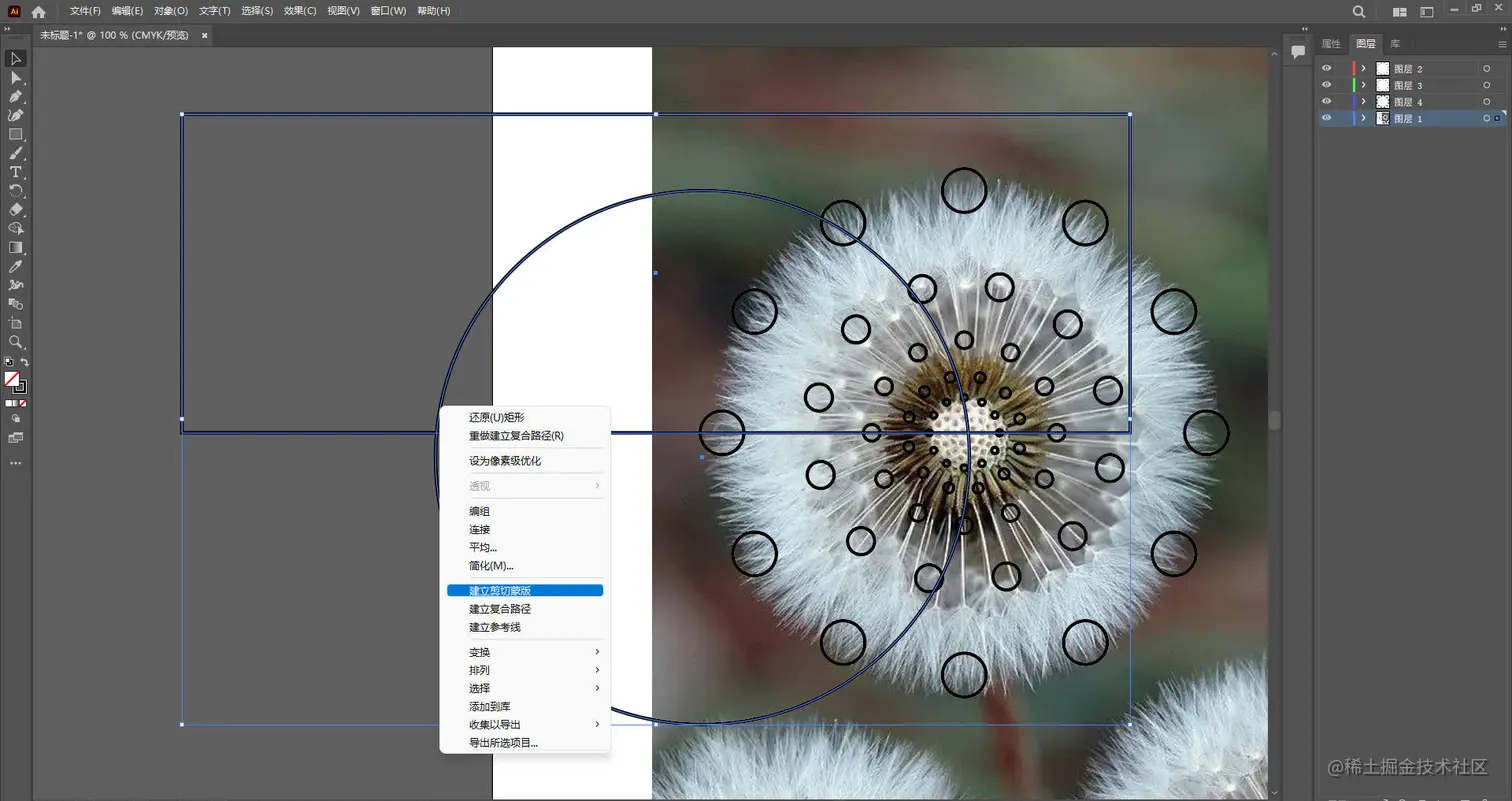Close the 未标题-1 document tab
Viewport: 1512px width, 801px height.
(x=205, y=35)
